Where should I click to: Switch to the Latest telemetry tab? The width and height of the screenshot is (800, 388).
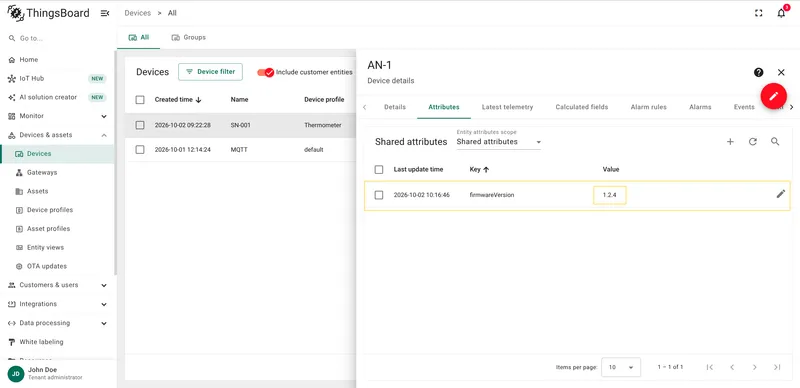point(507,107)
